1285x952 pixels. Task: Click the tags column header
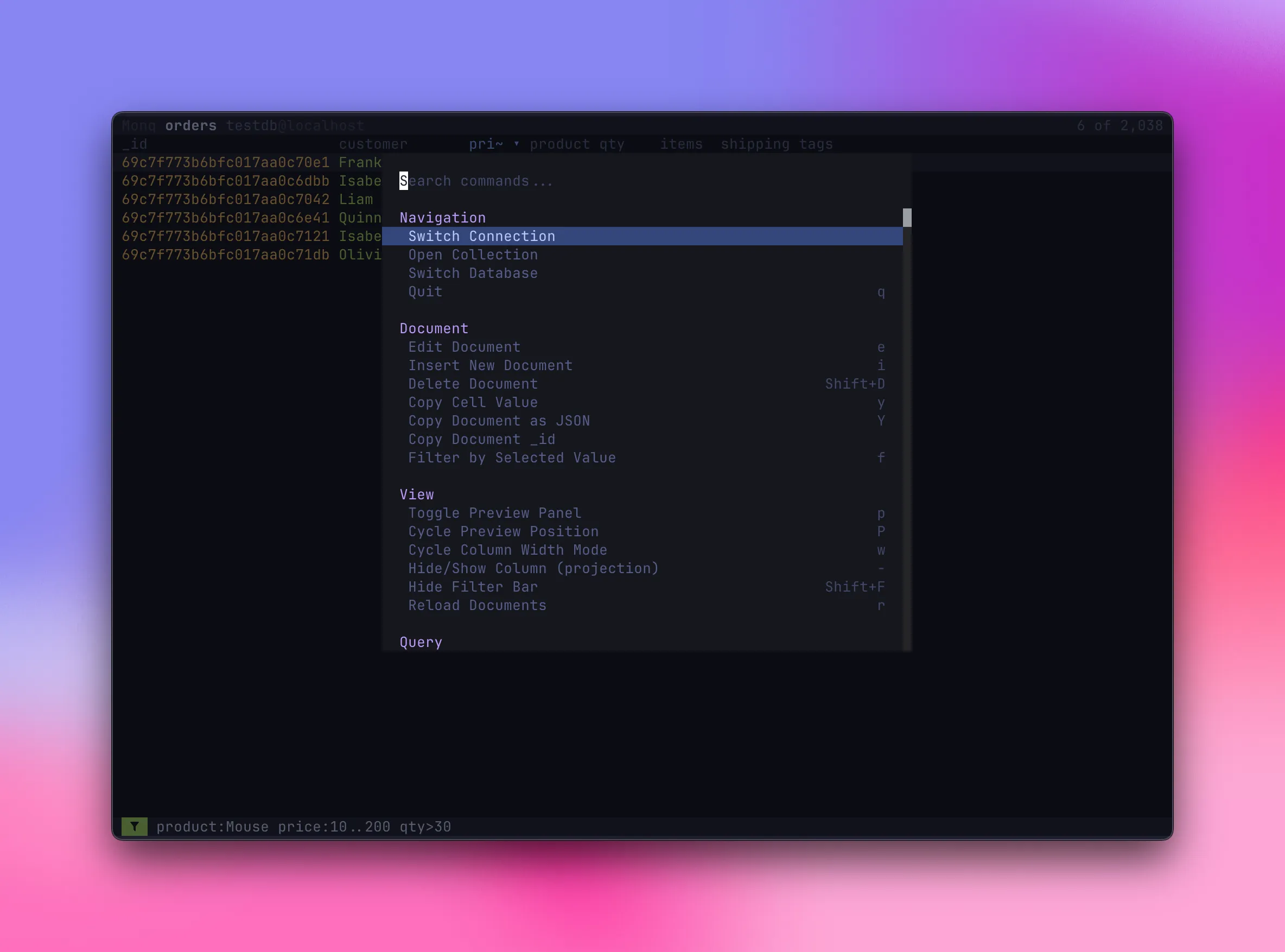click(x=816, y=144)
